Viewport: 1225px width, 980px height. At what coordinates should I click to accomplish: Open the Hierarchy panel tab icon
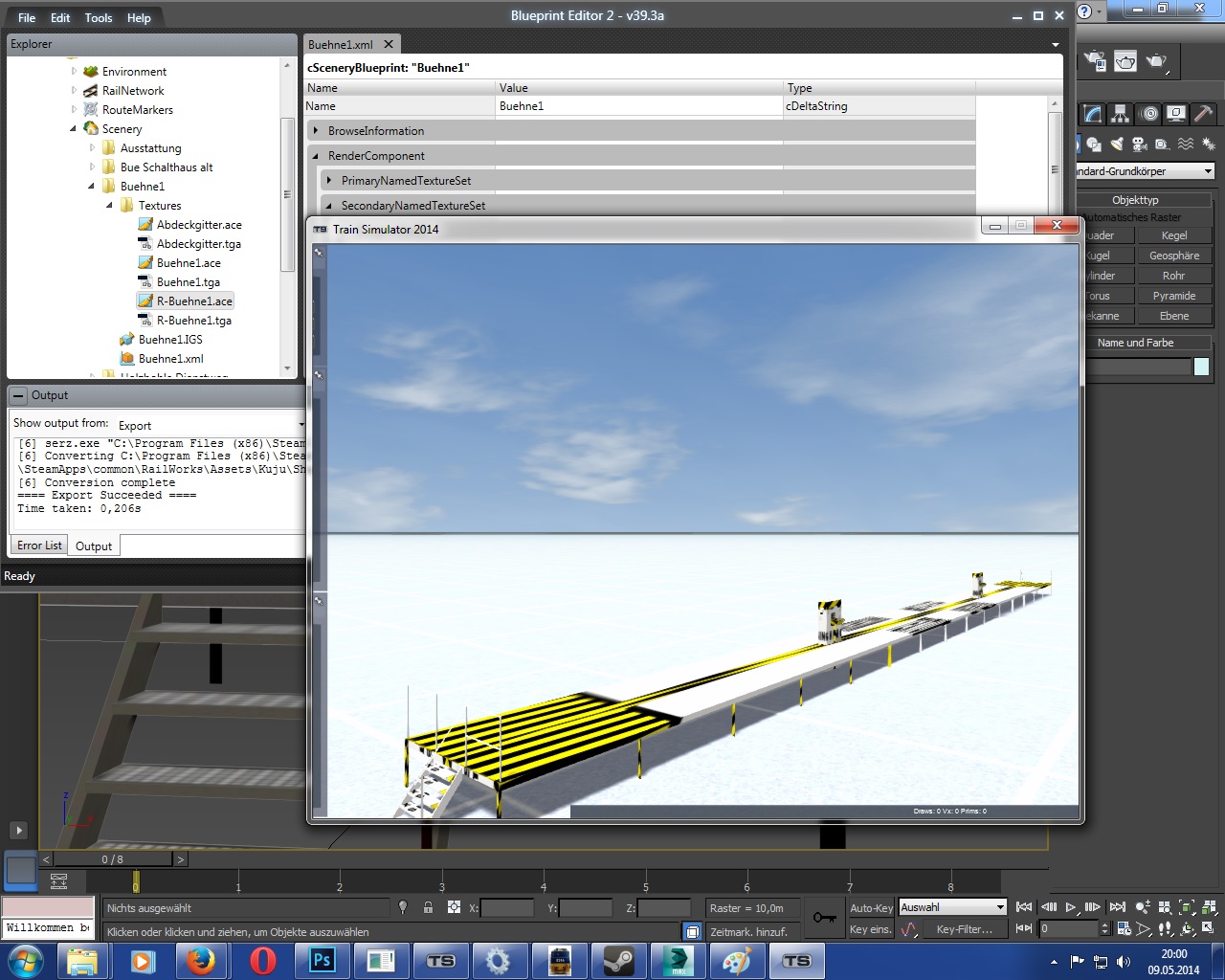pos(1121,114)
